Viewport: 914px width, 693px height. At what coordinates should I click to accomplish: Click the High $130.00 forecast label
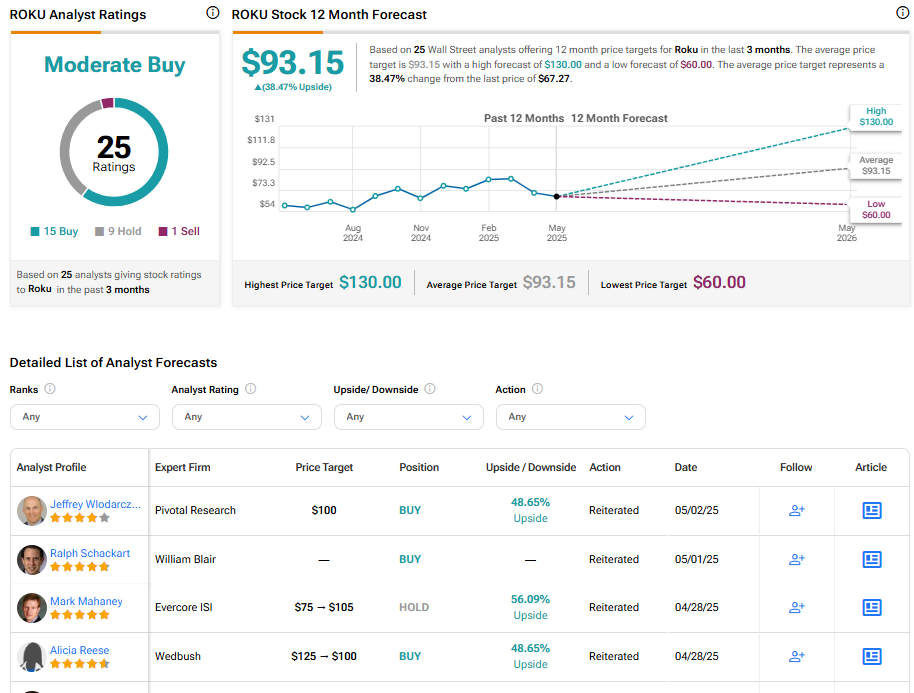[876, 117]
